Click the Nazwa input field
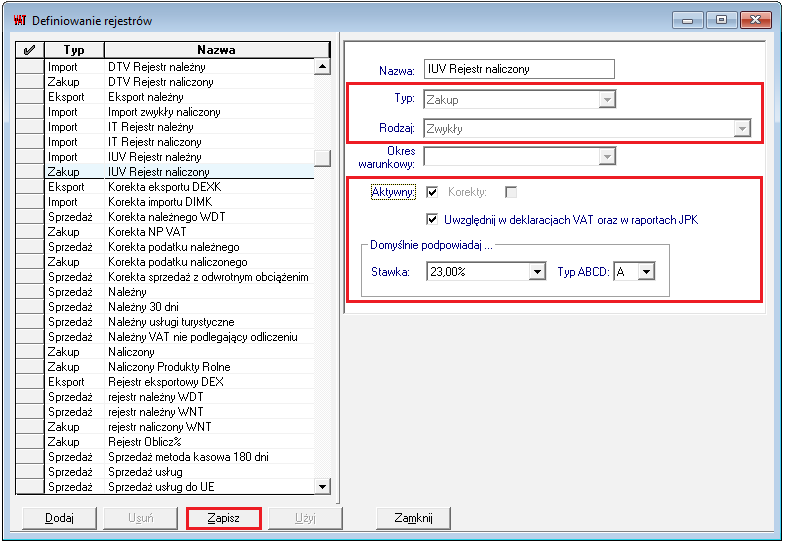Screen dimensions: 786x544 519,69
